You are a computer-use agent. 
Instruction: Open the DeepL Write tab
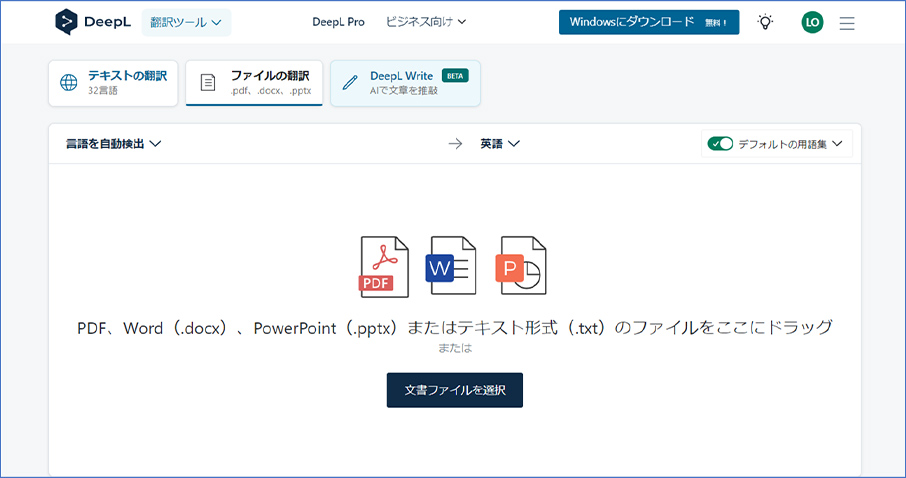coord(405,83)
